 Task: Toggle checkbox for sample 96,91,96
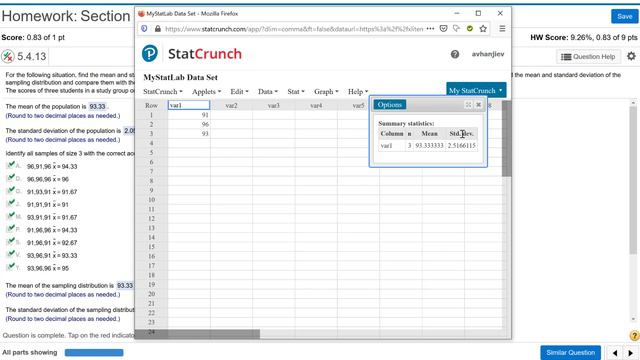point(11,165)
